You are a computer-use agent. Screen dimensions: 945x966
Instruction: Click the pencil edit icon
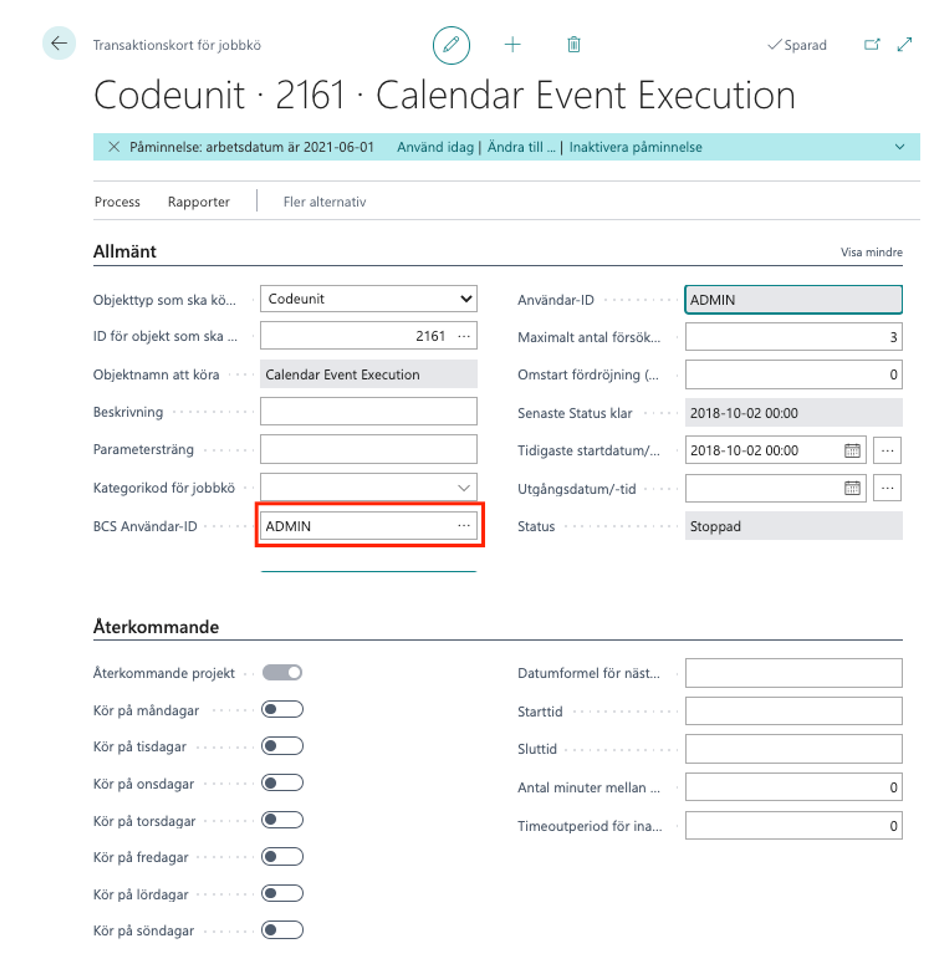pyautogui.click(x=451, y=45)
